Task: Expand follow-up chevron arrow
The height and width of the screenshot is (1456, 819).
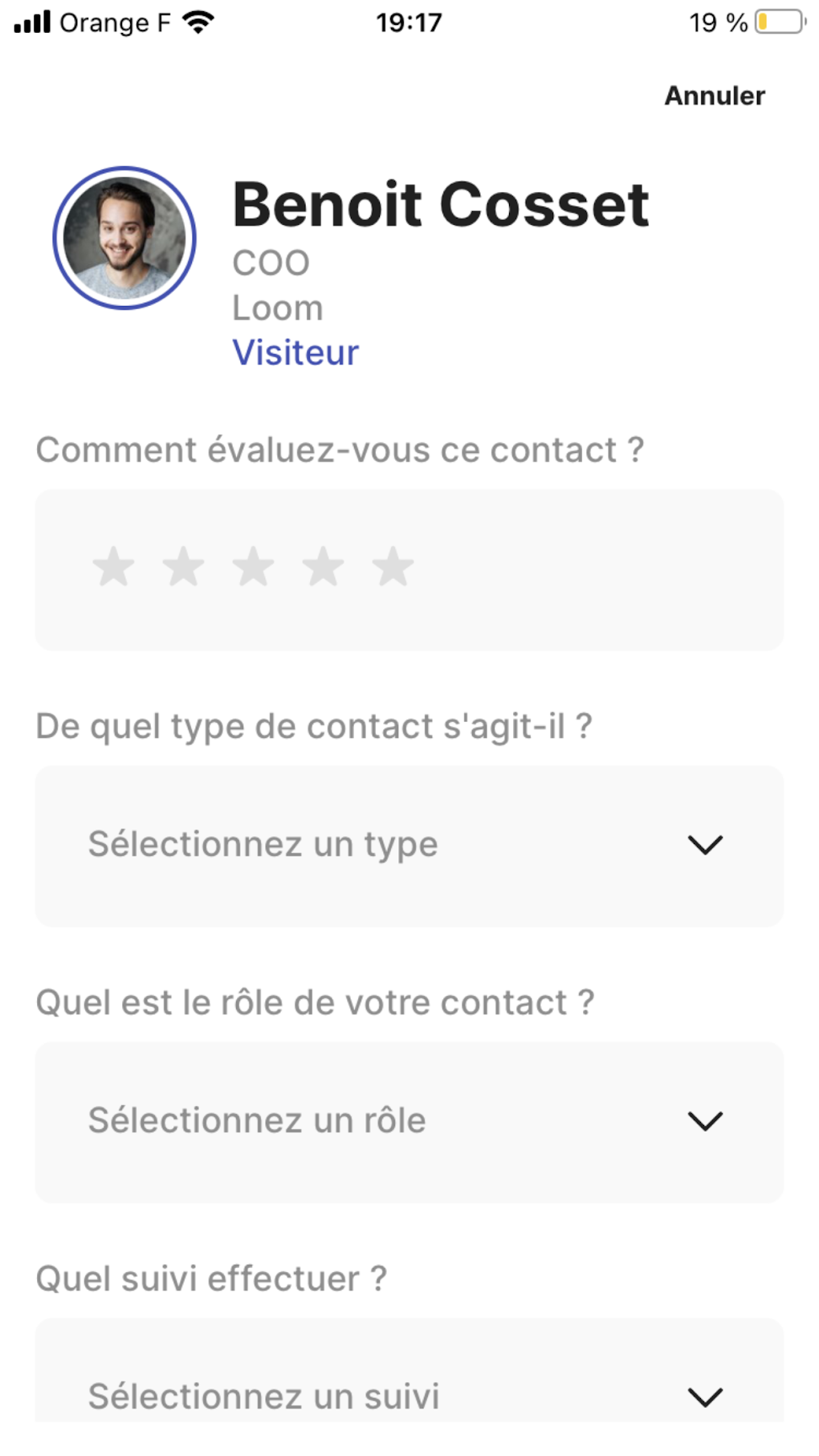Action: tap(705, 1397)
